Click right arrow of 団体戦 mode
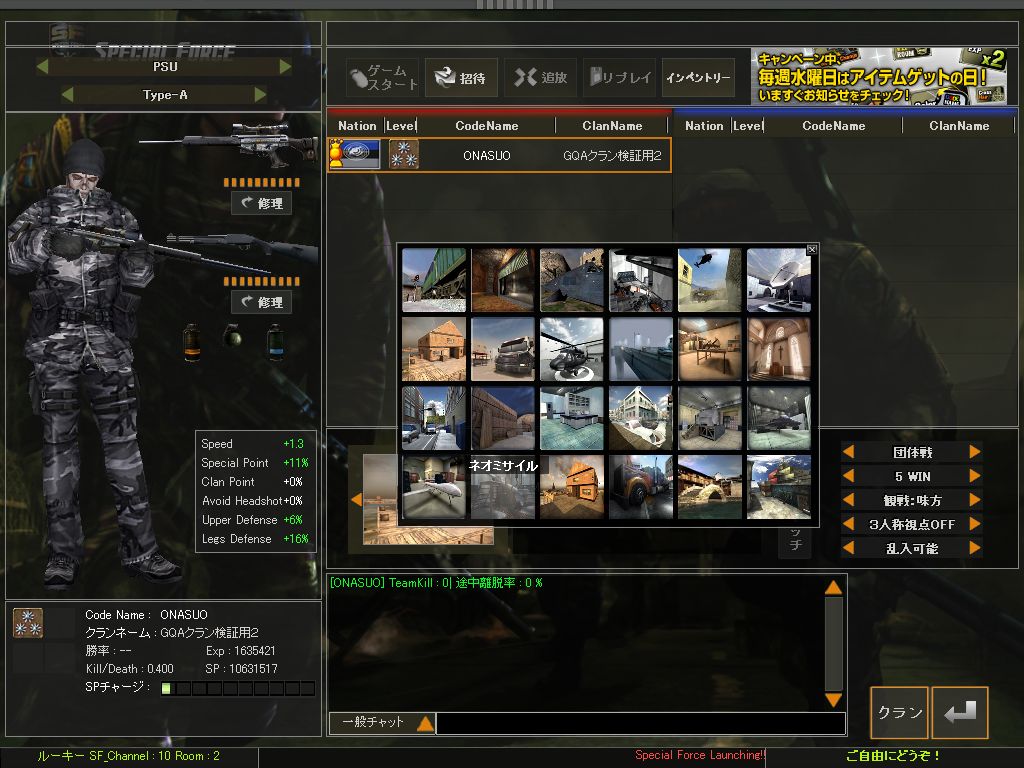The width and height of the screenshot is (1024, 768). [975, 452]
